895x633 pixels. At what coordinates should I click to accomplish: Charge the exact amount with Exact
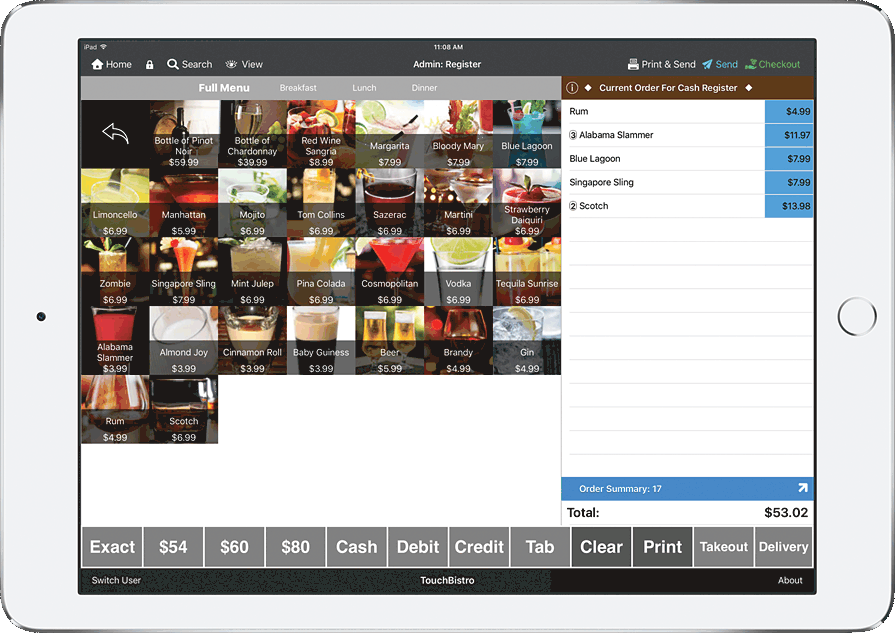[111, 547]
